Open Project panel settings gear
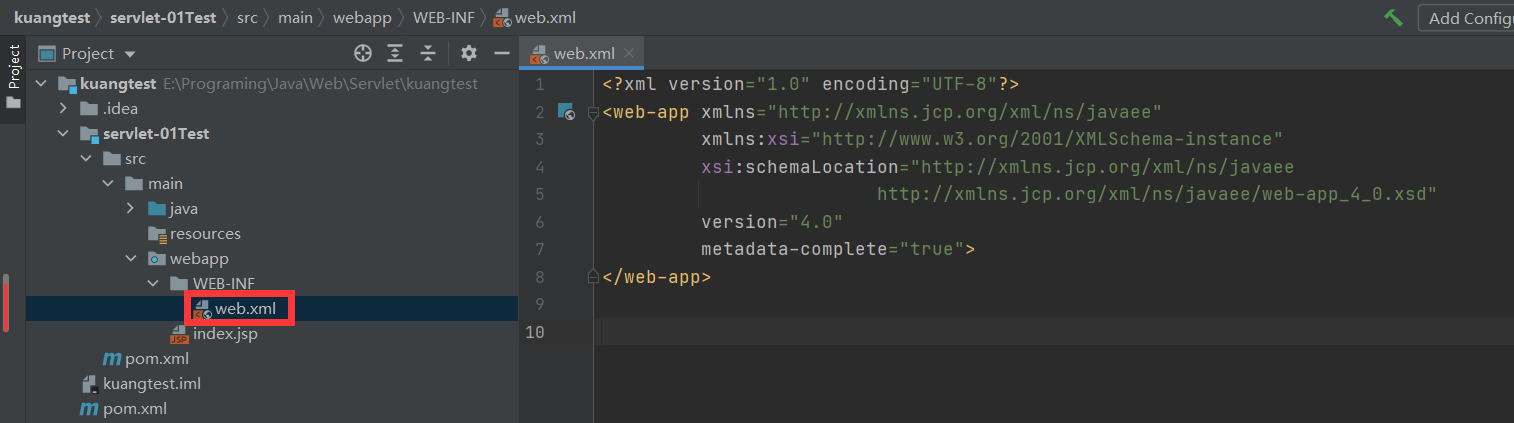Image resolution: width=1514 pixels, height=423 pixels. [x=469, y=53]
